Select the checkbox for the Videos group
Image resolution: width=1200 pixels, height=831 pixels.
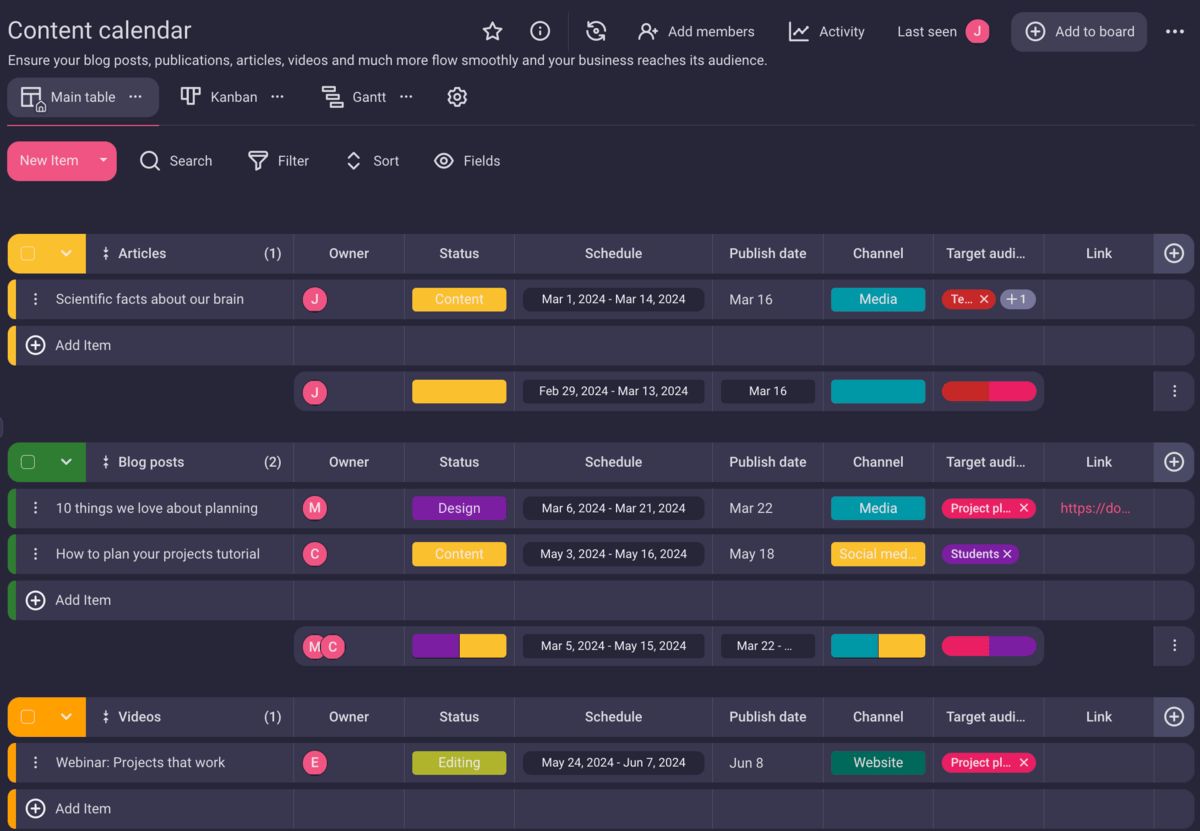pos(28,717)
